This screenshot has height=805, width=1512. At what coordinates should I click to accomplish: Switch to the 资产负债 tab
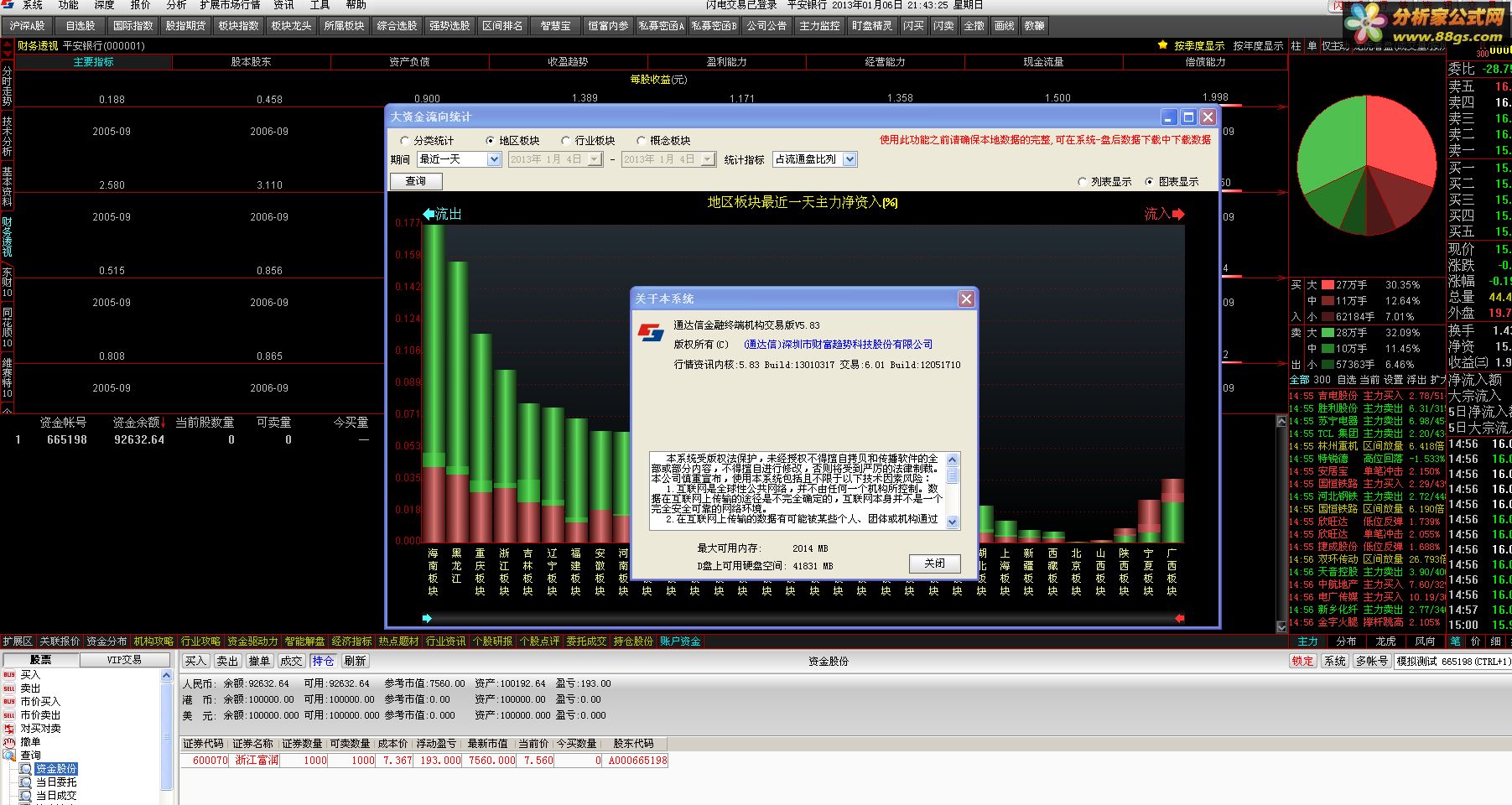click(x=409, y=62)
